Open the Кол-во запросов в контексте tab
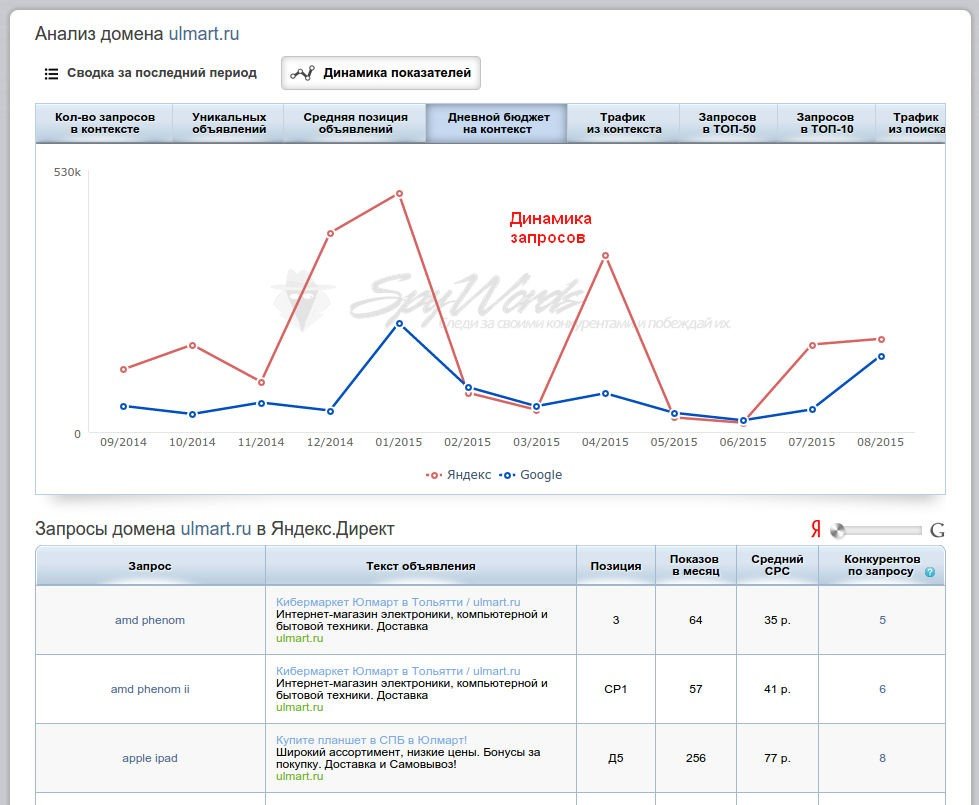This screenshot has height=805, width=979. coord(105,123)
